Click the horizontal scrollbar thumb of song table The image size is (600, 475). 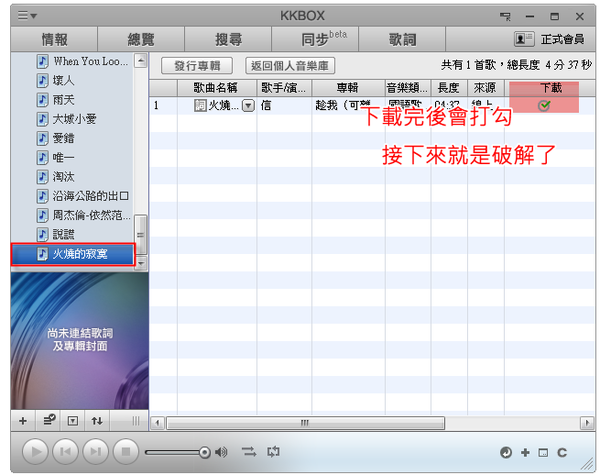(305, 423)
